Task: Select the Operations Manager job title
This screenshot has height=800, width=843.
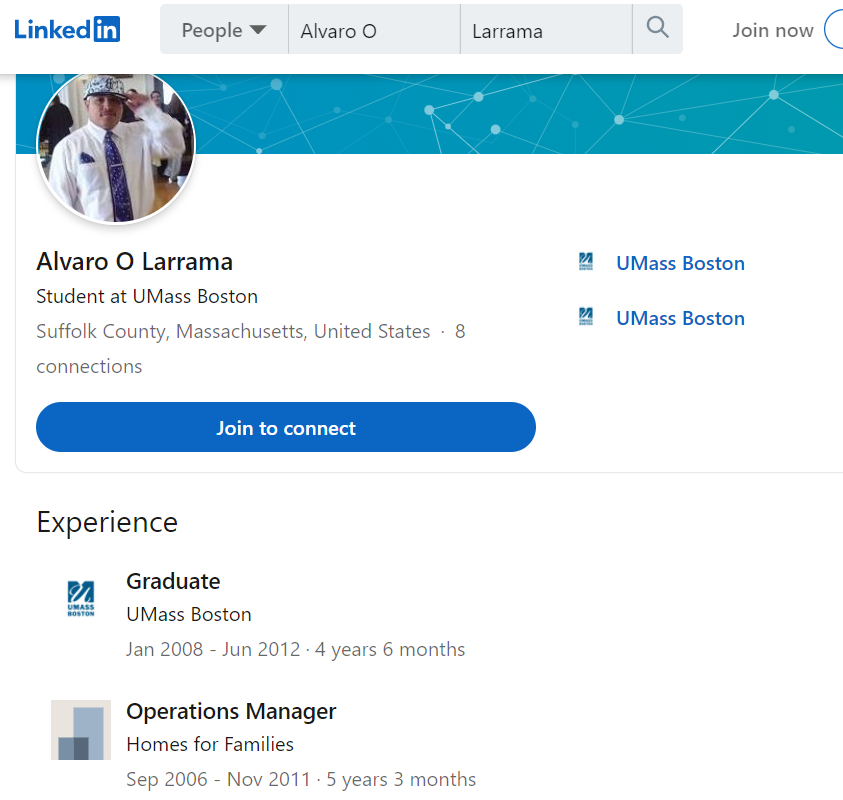Action: coord(231,712)
